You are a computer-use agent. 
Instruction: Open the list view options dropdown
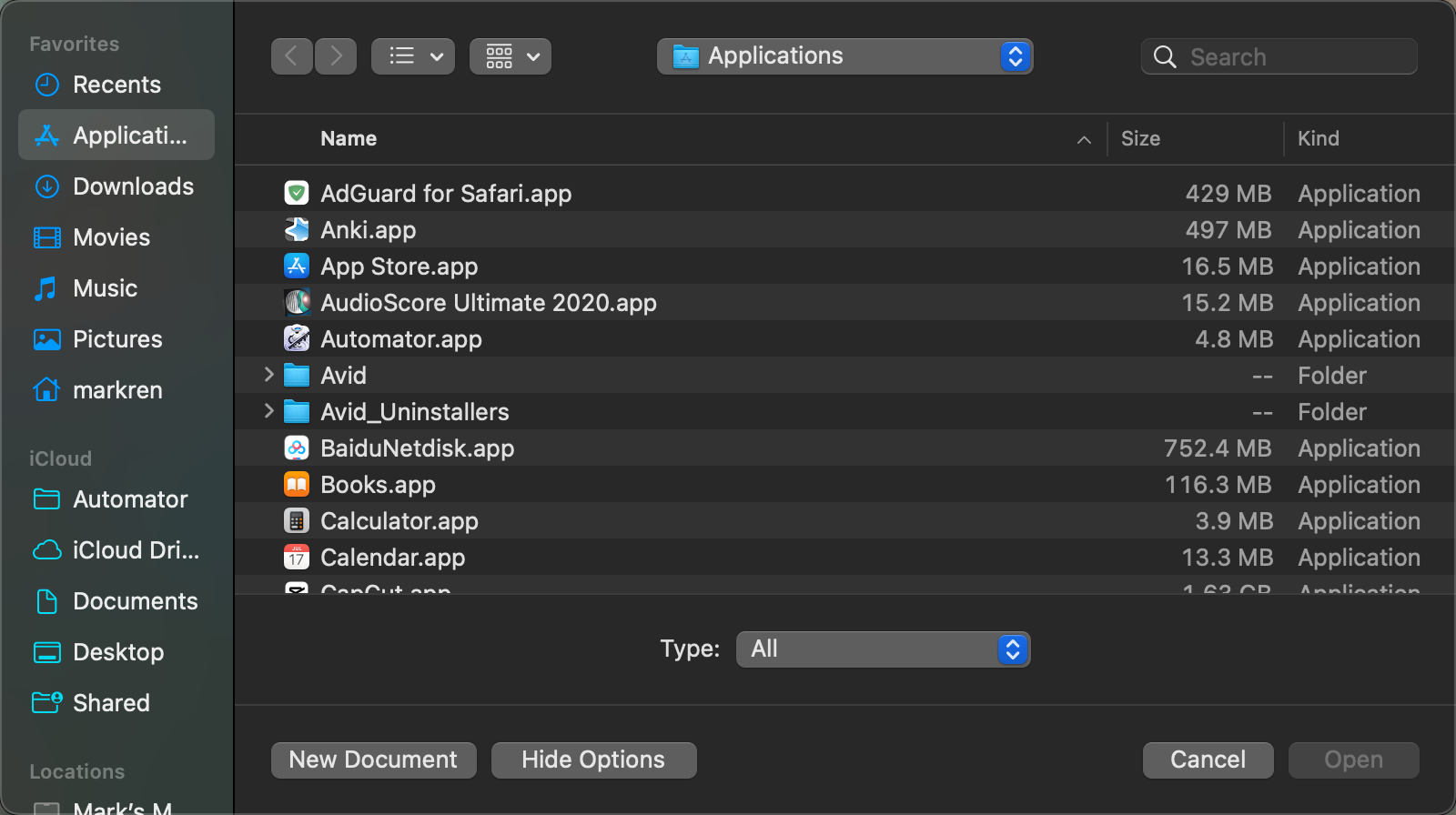[x=412, y=56]
